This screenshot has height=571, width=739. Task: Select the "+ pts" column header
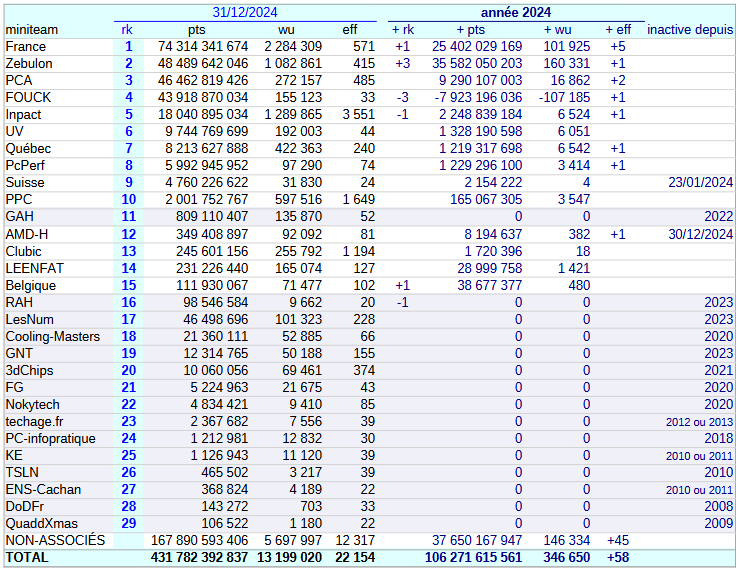470,30
